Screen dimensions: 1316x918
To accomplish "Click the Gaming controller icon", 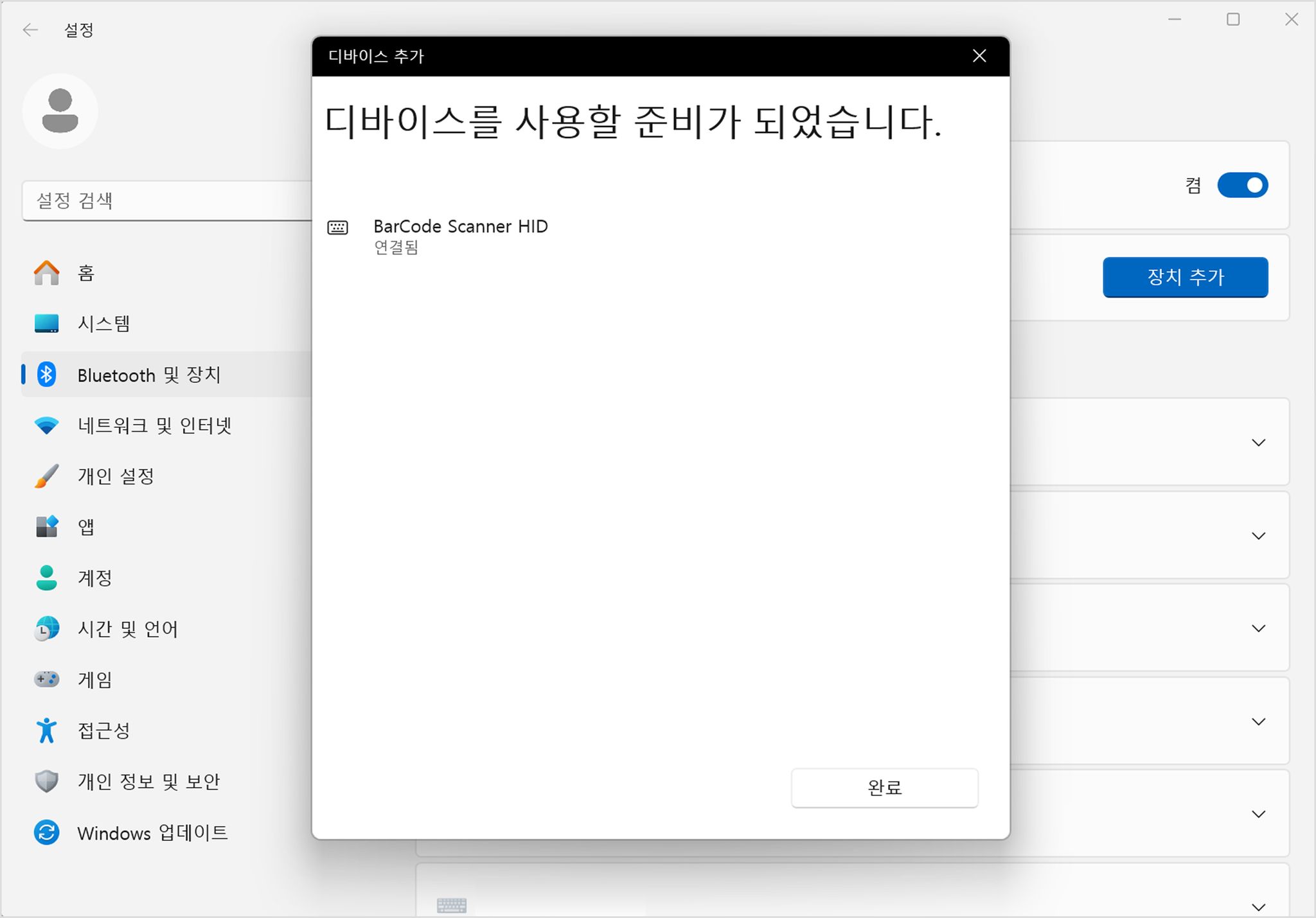I will 46,679.
